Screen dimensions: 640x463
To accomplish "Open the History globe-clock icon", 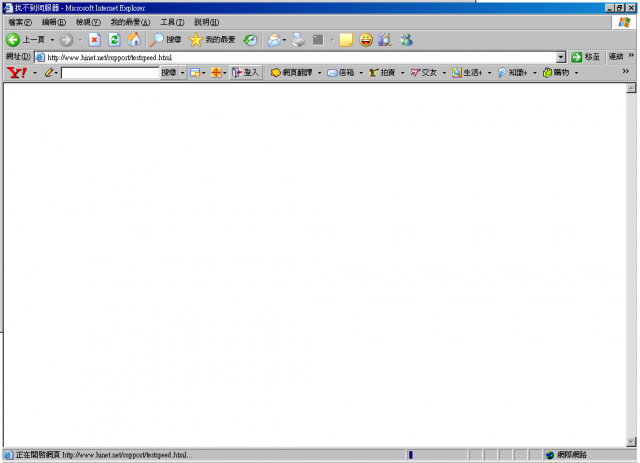I will pos(250,40).
